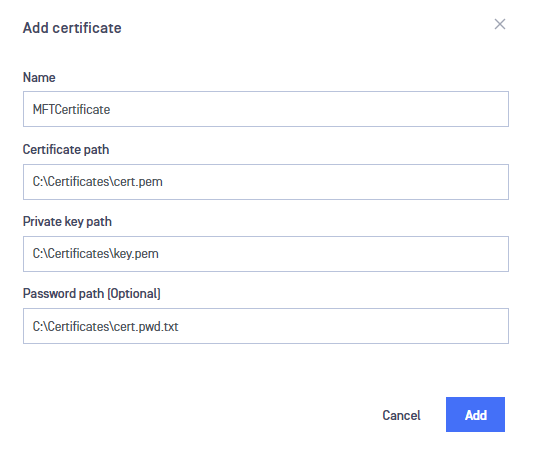Click the Password path (Optional) label

(92, 294)
